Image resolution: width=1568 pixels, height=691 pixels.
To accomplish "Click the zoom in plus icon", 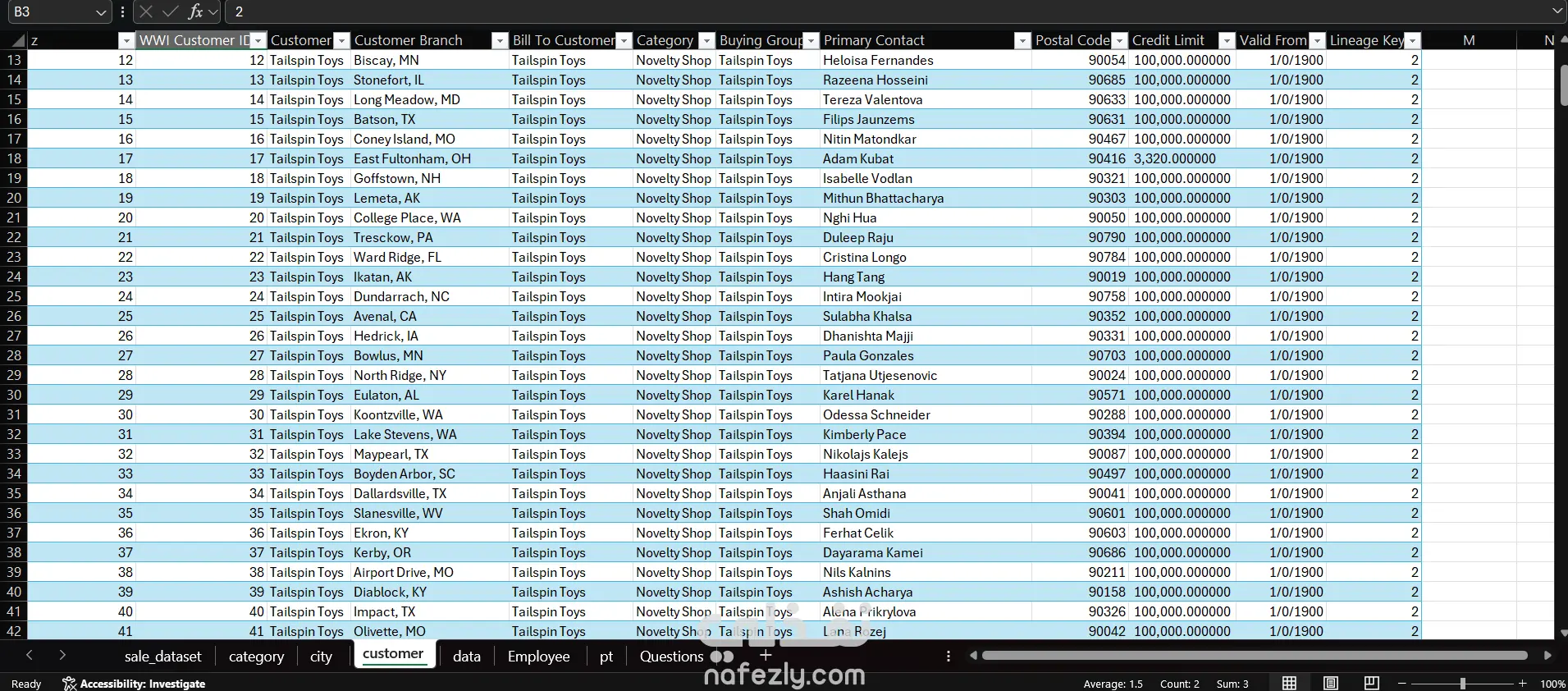I will (x=1522, y=683).
